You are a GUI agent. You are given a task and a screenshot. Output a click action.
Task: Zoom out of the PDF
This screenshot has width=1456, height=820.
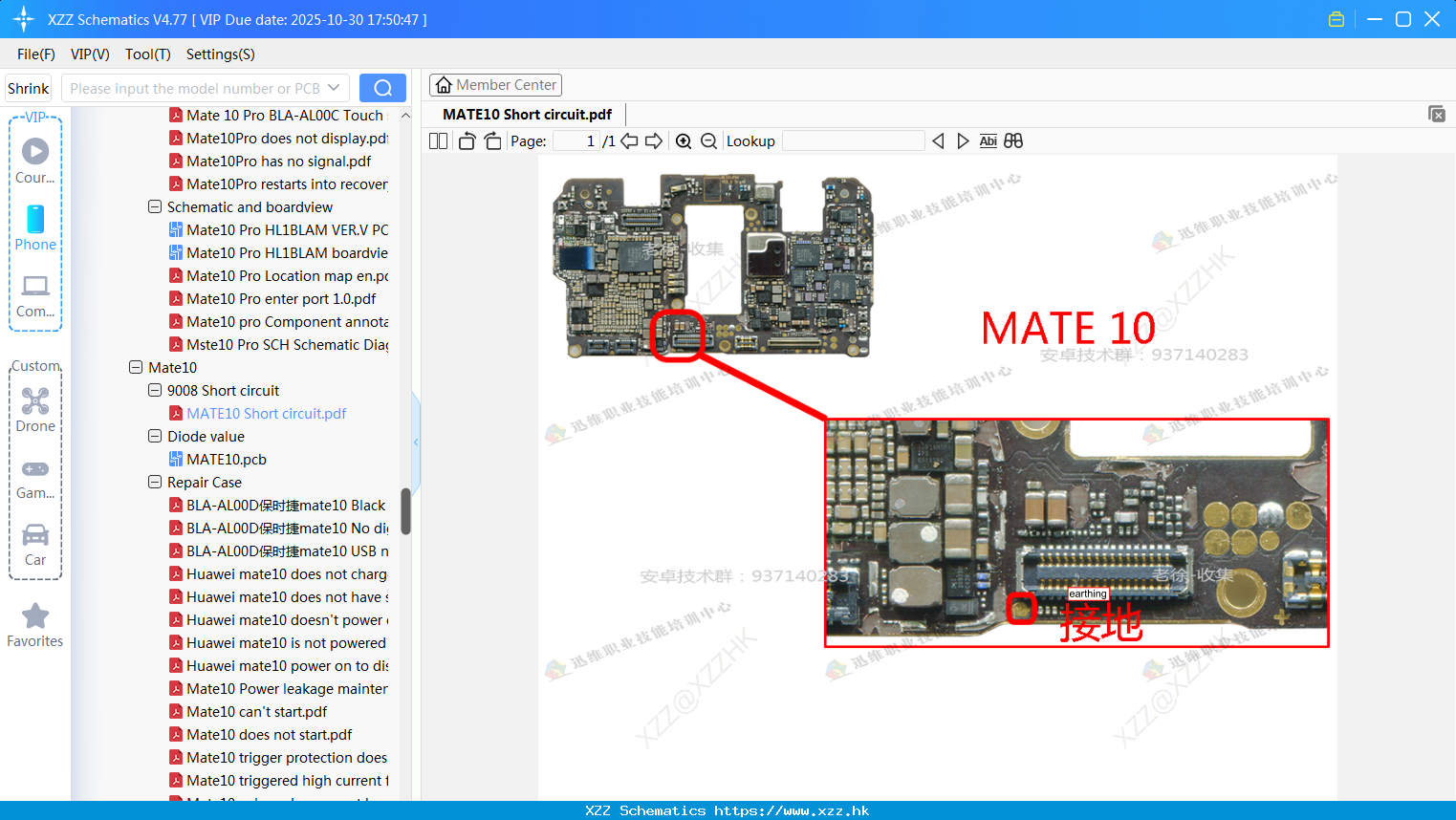pos(708,141)
